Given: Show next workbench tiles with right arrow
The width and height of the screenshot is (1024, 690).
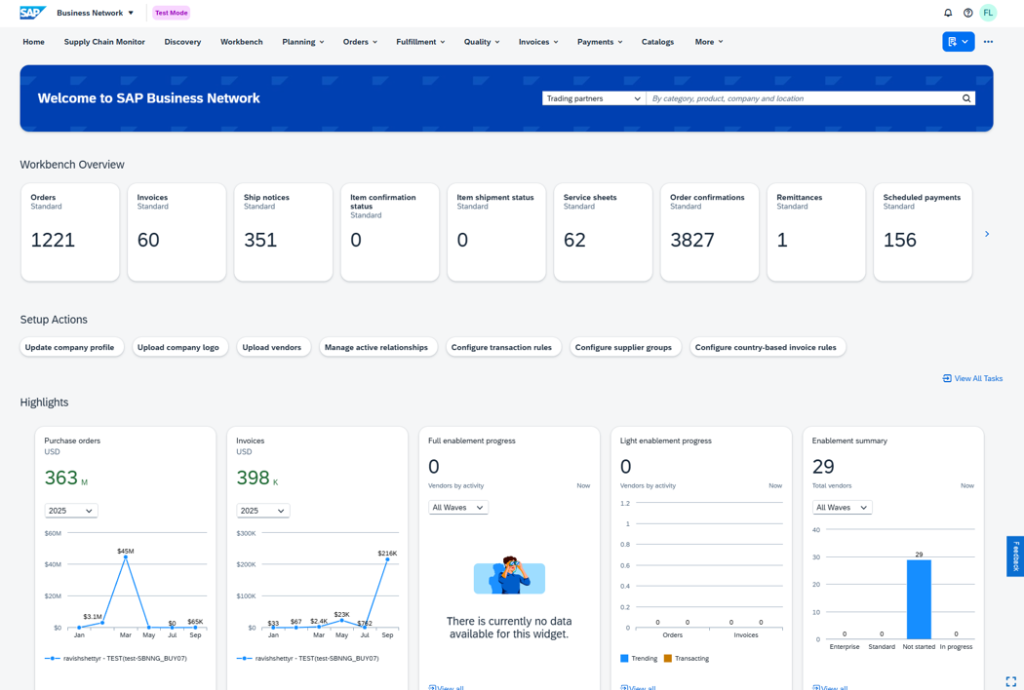Looking at the screenshot, I should point(987,234).
